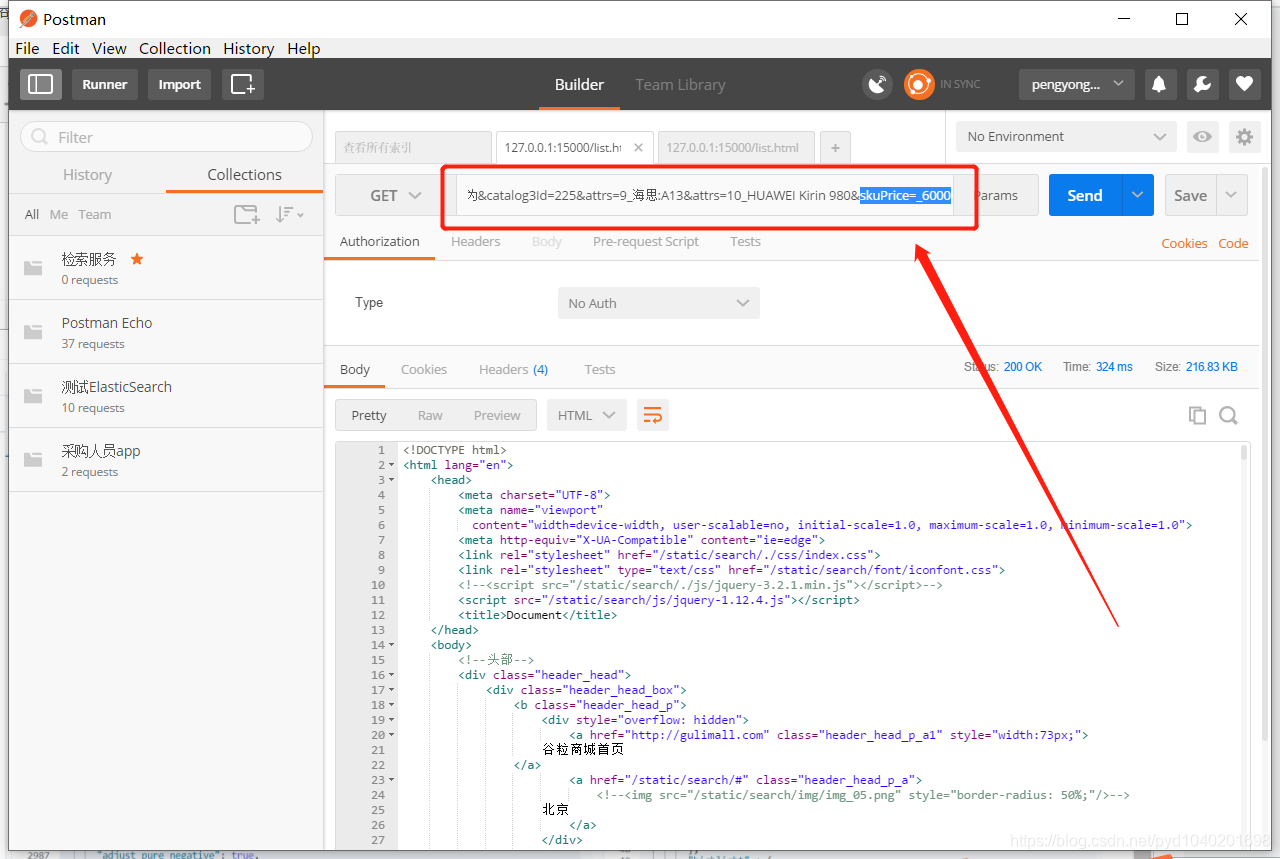
Task: Open the Collection menu
Action: [175, 48]
